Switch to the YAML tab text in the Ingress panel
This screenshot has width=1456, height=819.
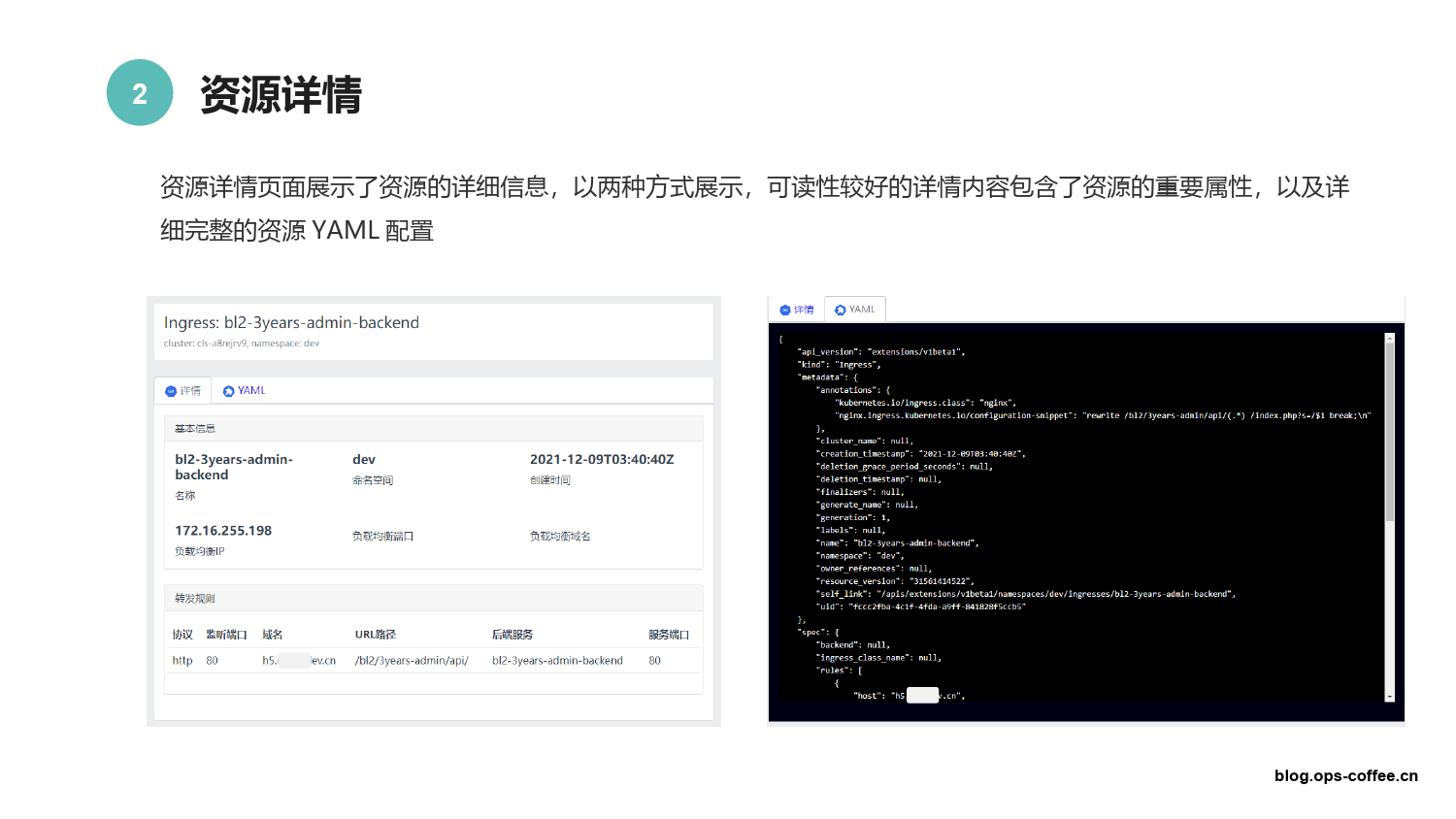(251, 390)
